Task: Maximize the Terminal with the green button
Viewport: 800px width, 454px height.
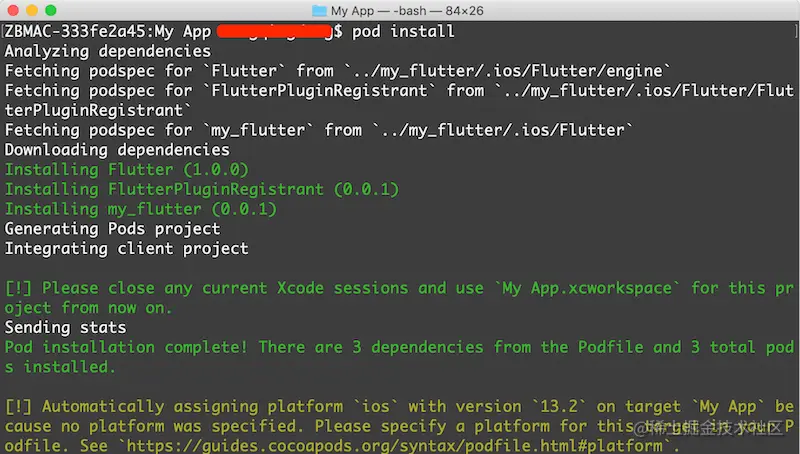Action: pyautogui.click(x=51, y=10)
